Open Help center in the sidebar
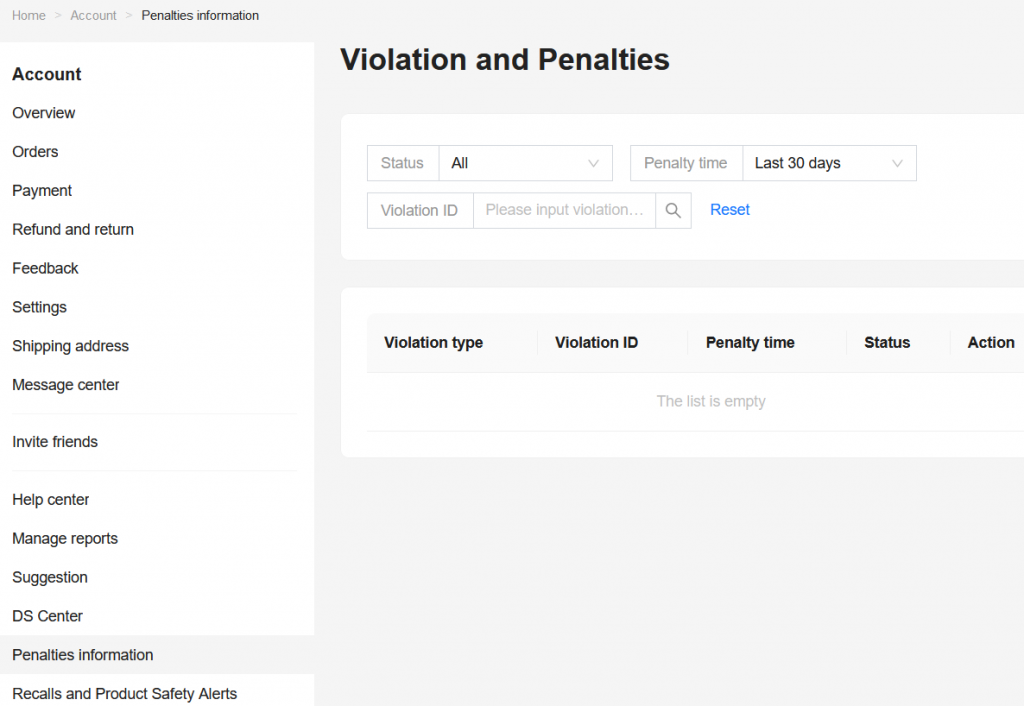Screen dimensions: 1024x706 tap(50, 500)
